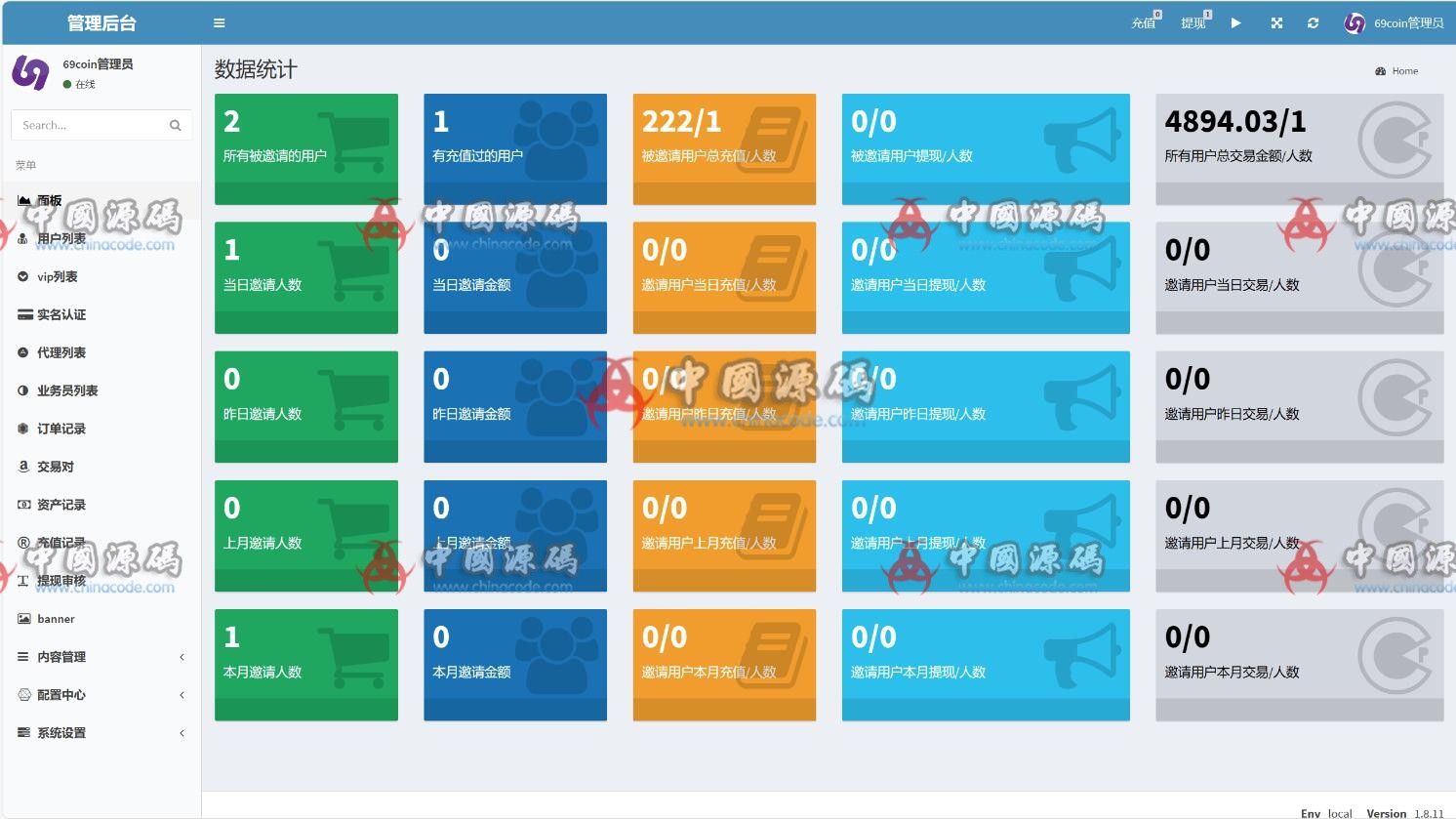Click the 管理后台 header title
The width and height of the screenshot is (1456, 819).
pyautogui.click(x=101, y=22)
